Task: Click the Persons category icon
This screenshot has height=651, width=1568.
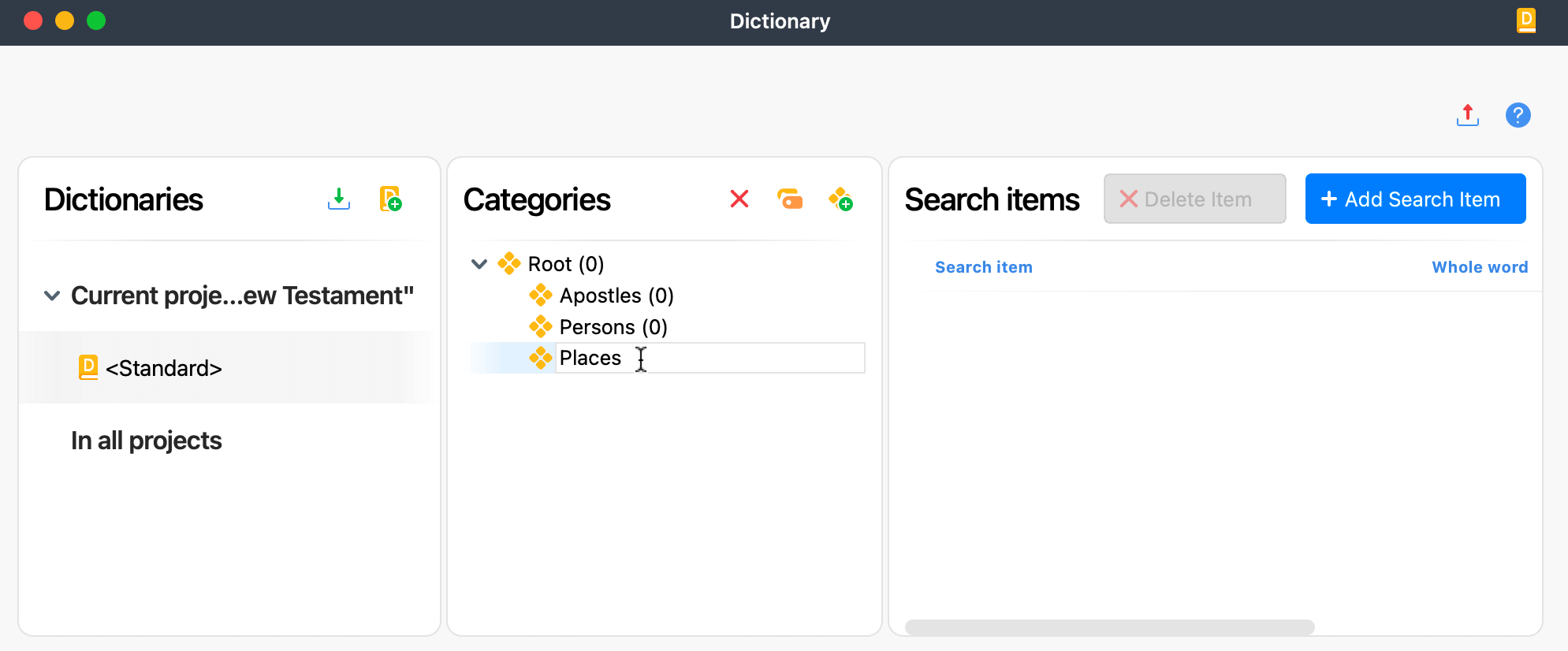Action: (541, 326)
